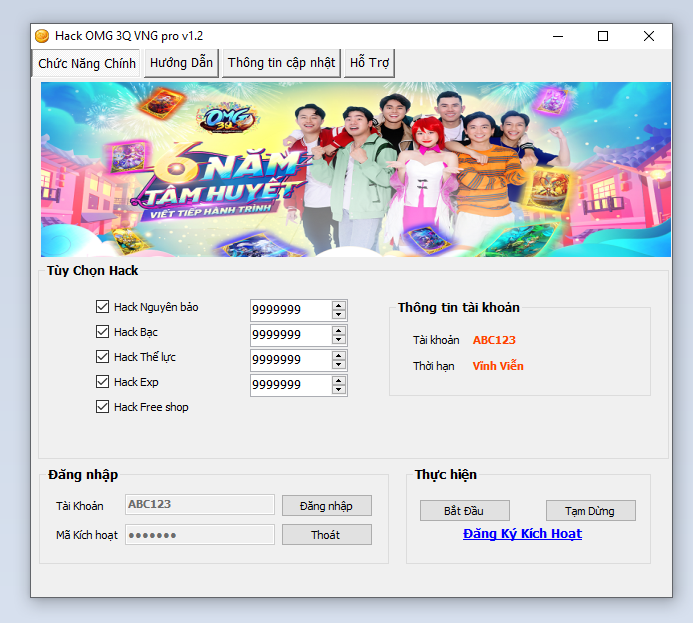The width and height of the screenshot is (693, 623).
Task: Click the Thoát button
Action: (326, 535)
